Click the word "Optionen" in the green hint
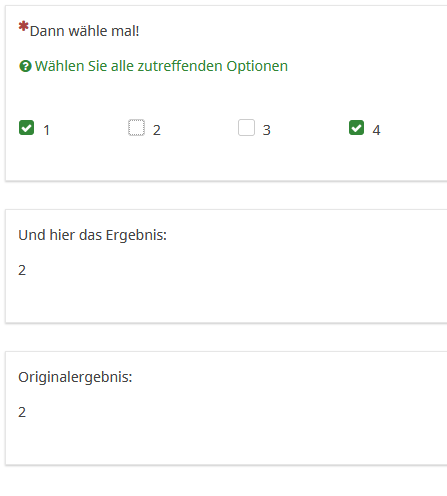Viewport: 447px width, 496px height. pyautogui.click(x=257, y=66)
